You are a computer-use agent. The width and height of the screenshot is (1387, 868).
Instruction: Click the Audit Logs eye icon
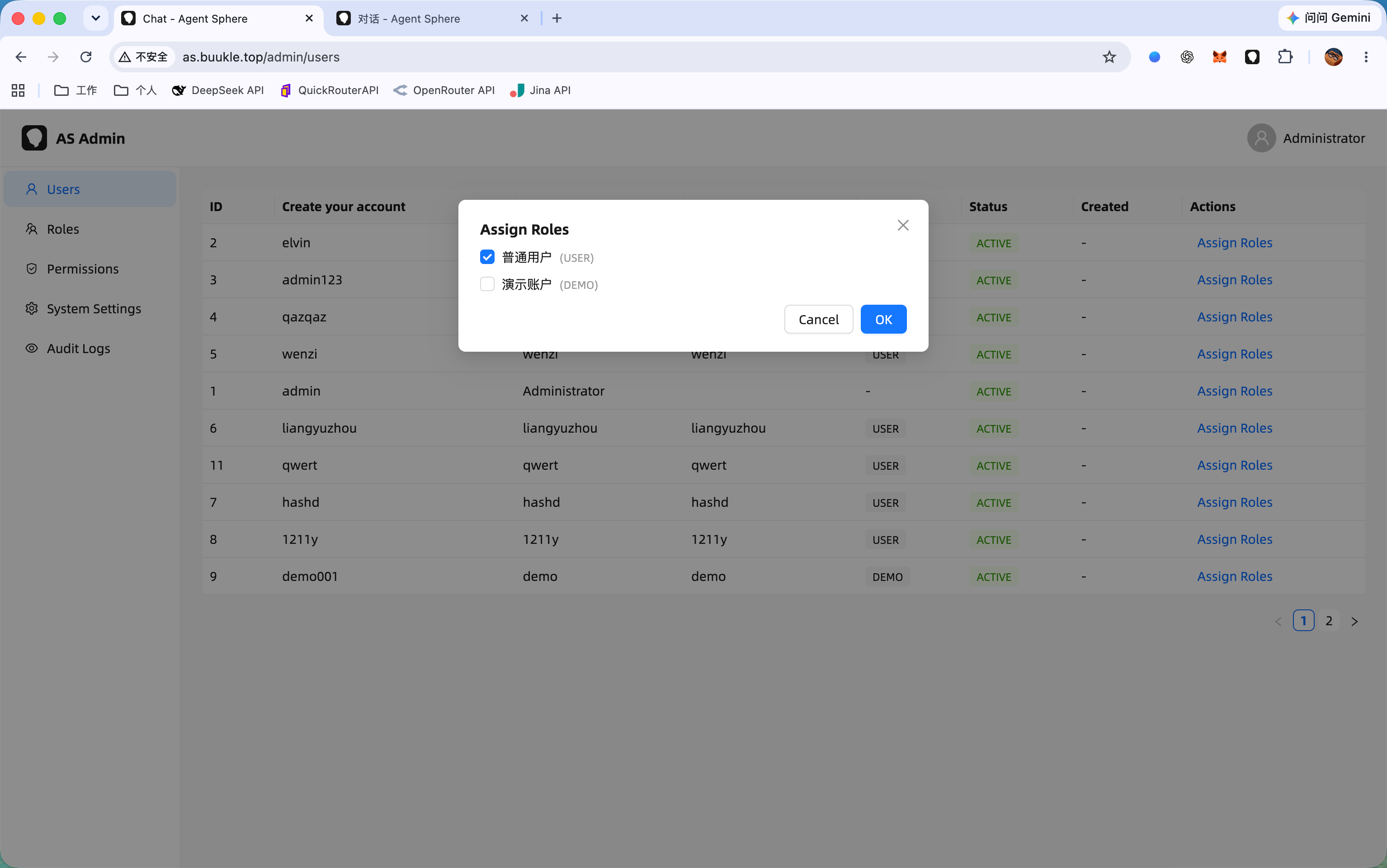click(32, 348)
